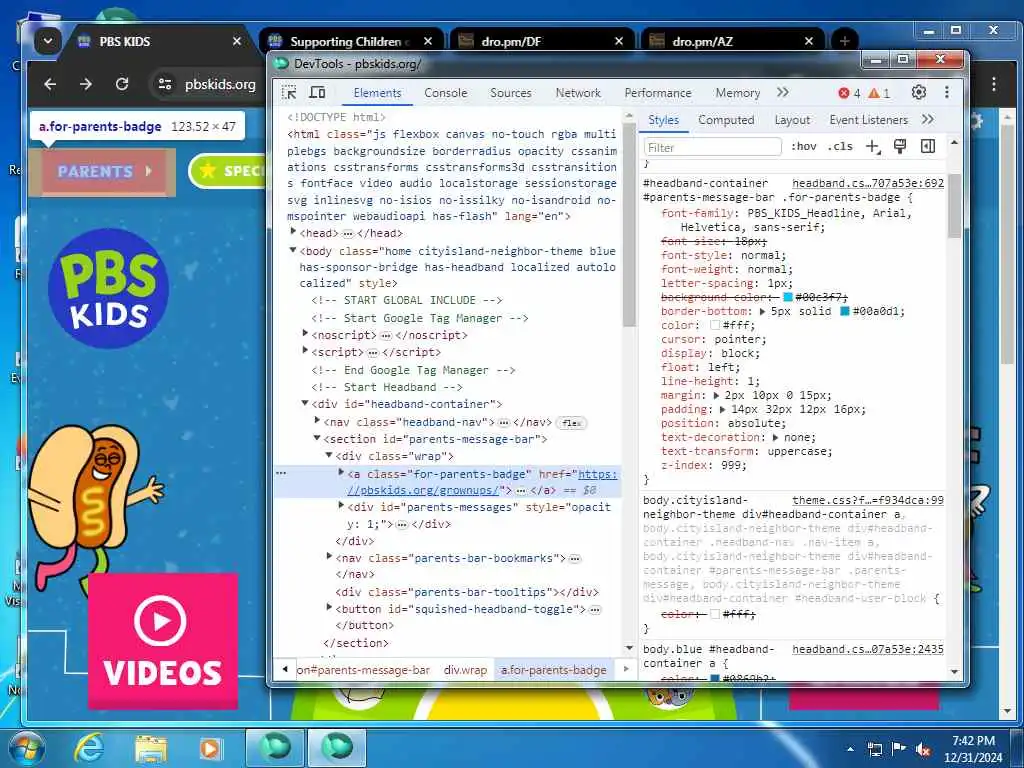Open site information icon beside pbskids.org
1024x768 pixels.
pos(165,84)
